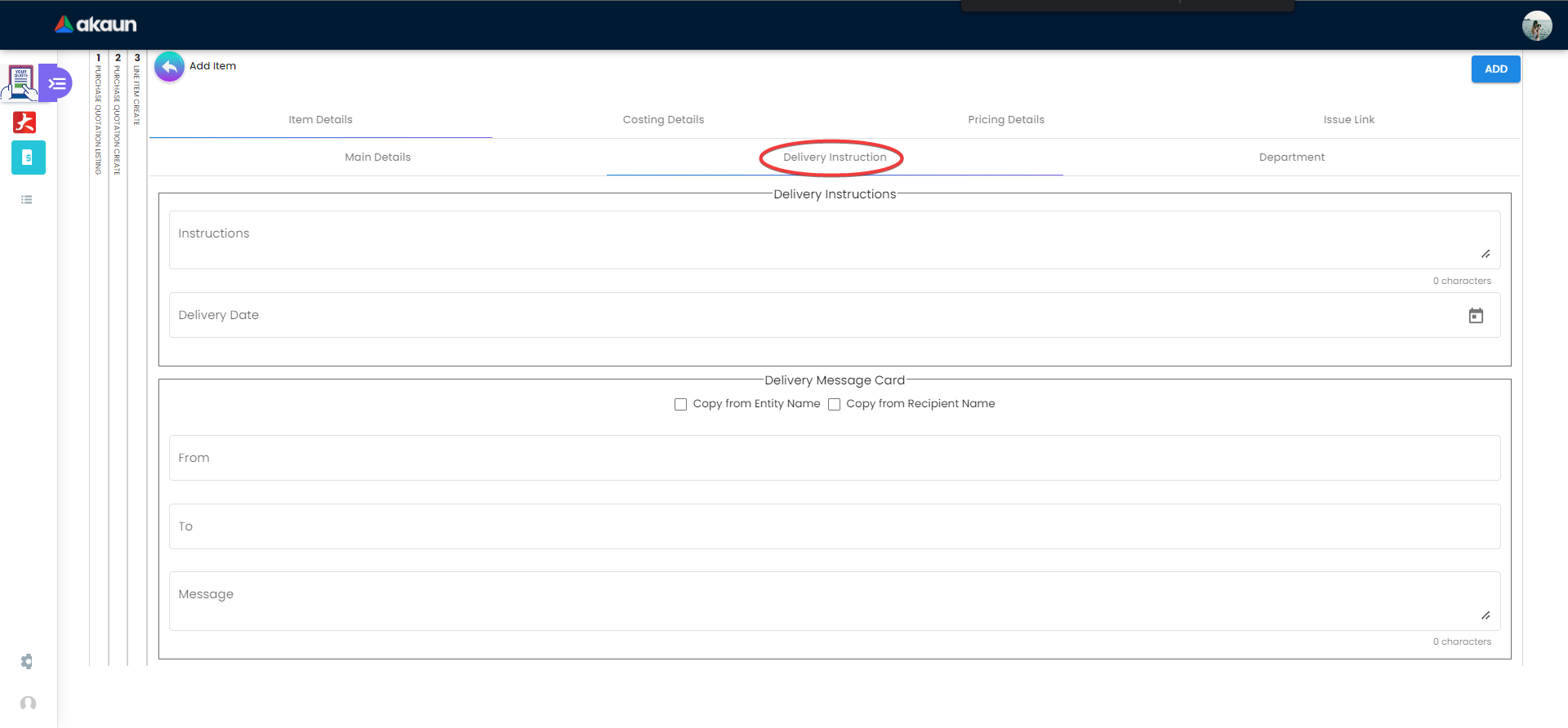This screenshot has width=1568, height=728.
Task: Go to step 2 Purchase Quotation Create
Action: coord(118,114)
